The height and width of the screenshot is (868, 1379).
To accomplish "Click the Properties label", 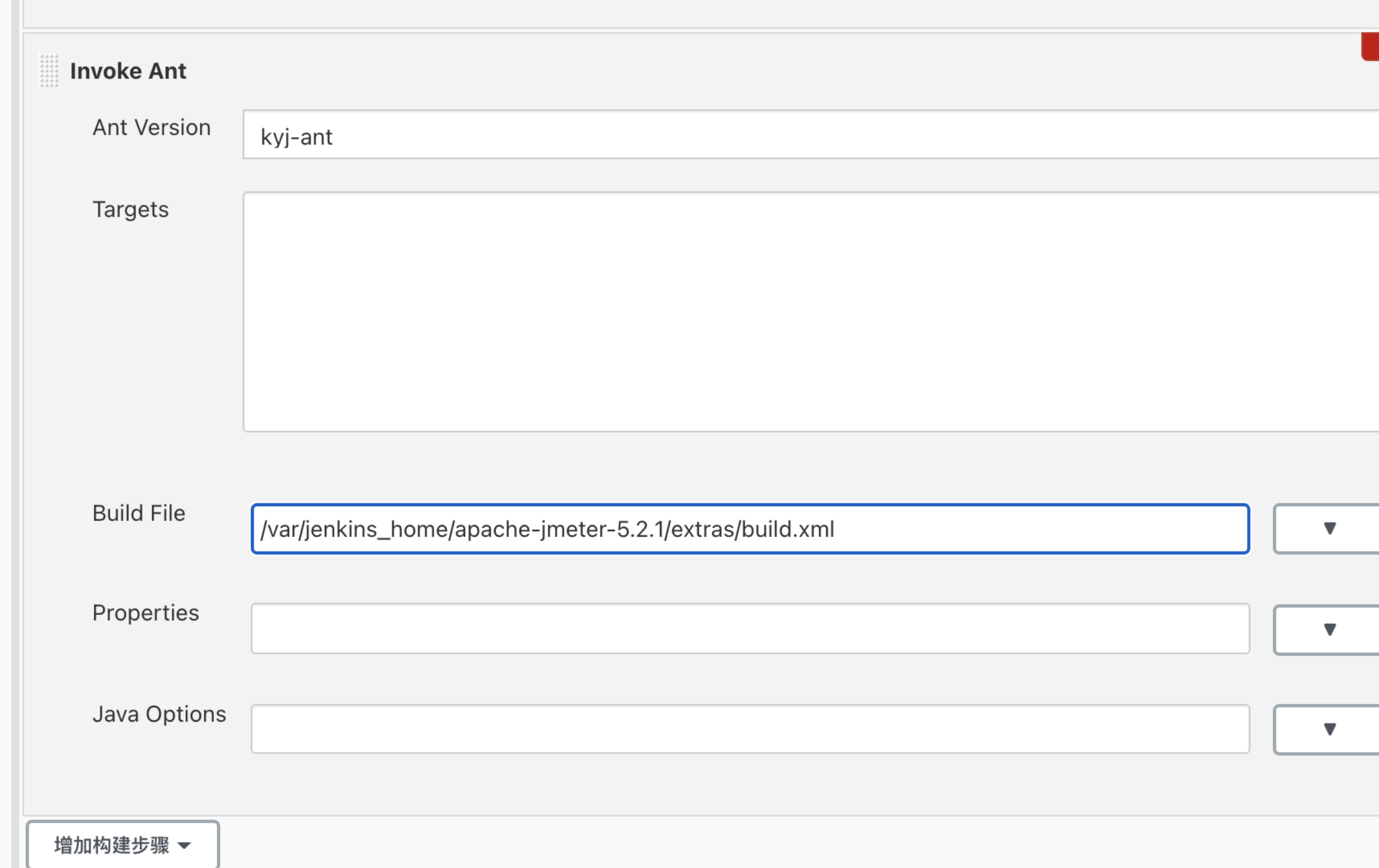I will [145, 613].
